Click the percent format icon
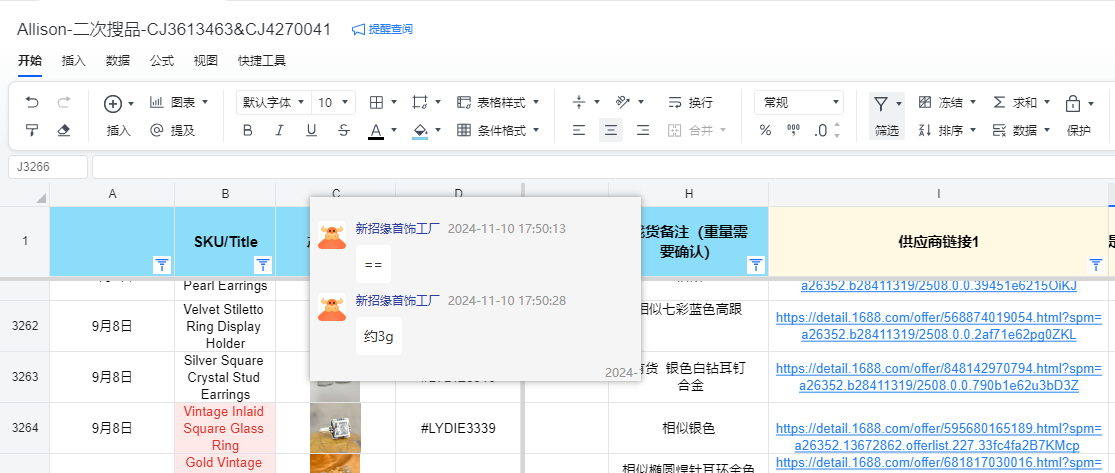The width and height of the screenshot is (1115, 473). (x=765, y=130)
